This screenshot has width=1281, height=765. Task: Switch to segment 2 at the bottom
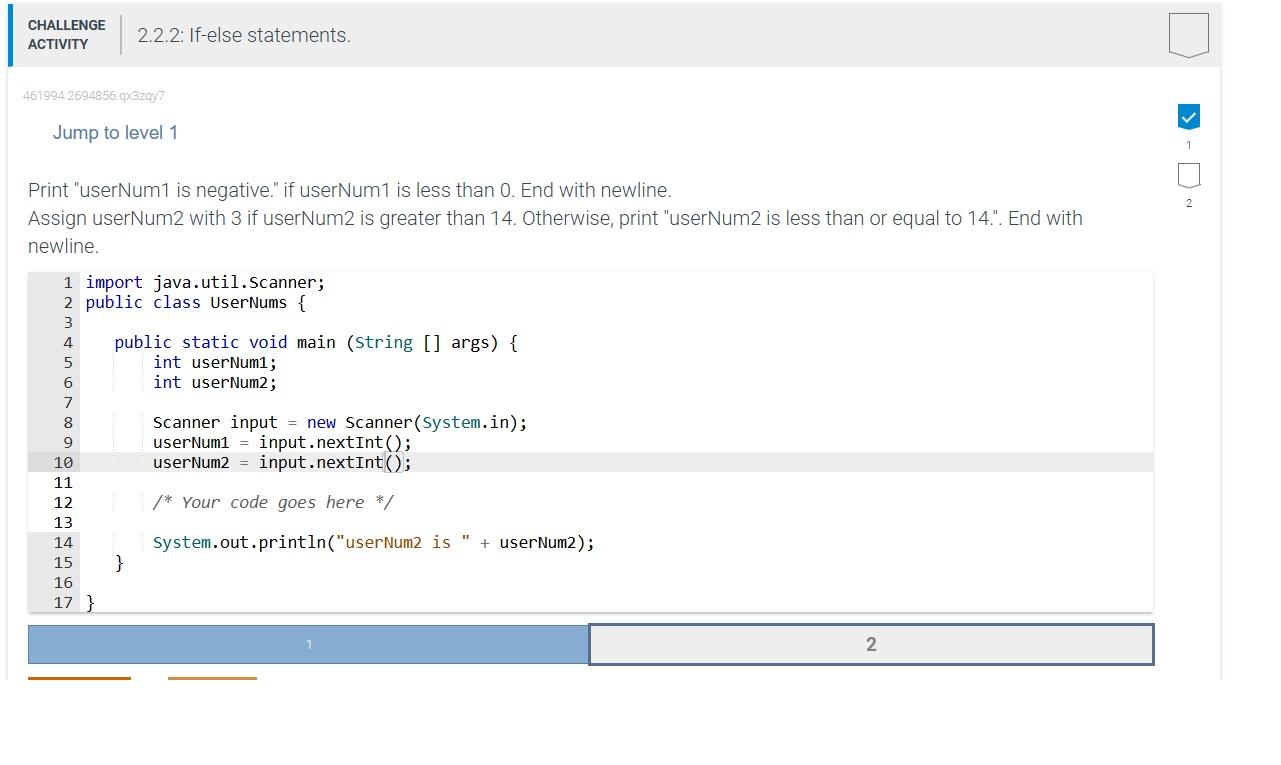point(871,644)
